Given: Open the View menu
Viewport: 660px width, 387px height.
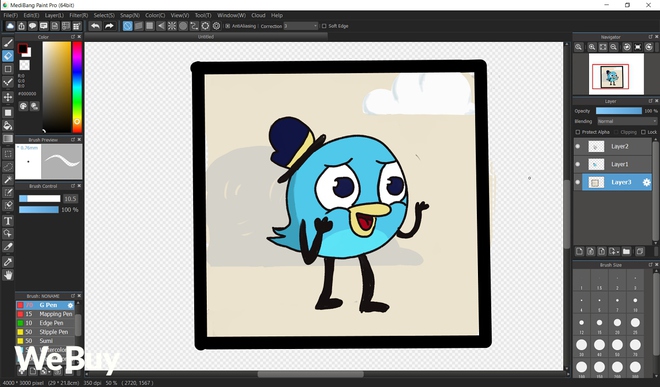Looking at the screenshot, I should [180, 15].
